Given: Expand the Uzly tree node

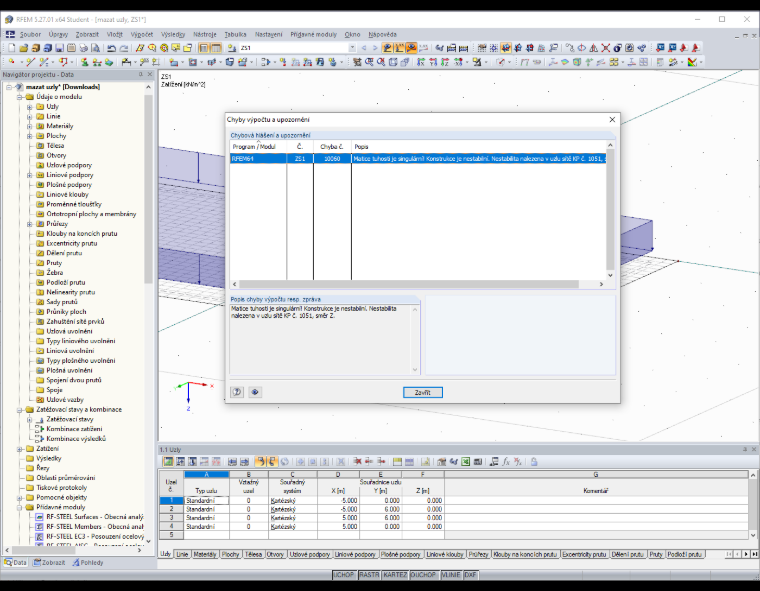Looking at the screenshot, I should (30, 107).
